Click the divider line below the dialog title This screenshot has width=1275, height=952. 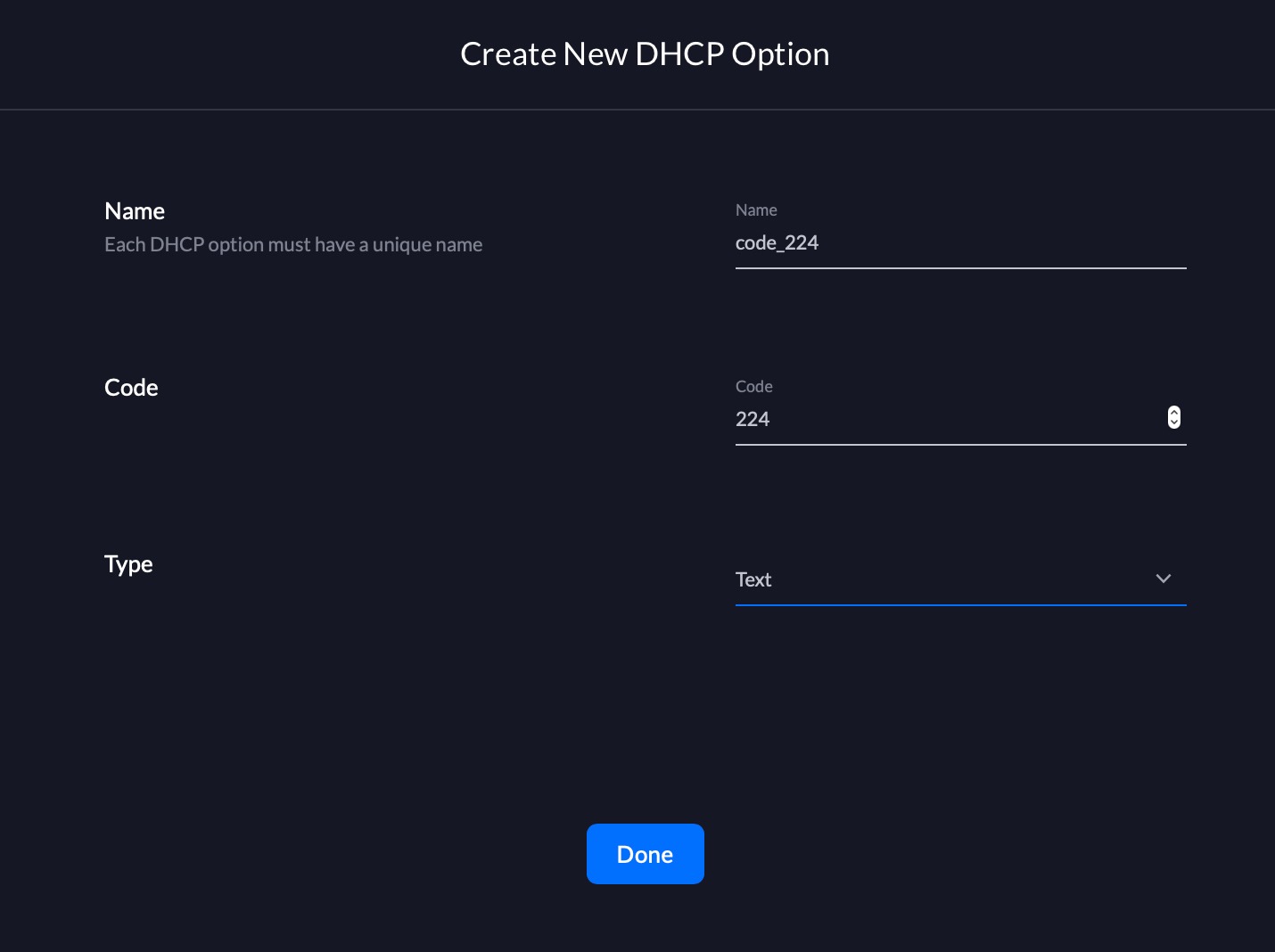coord(637,110)
